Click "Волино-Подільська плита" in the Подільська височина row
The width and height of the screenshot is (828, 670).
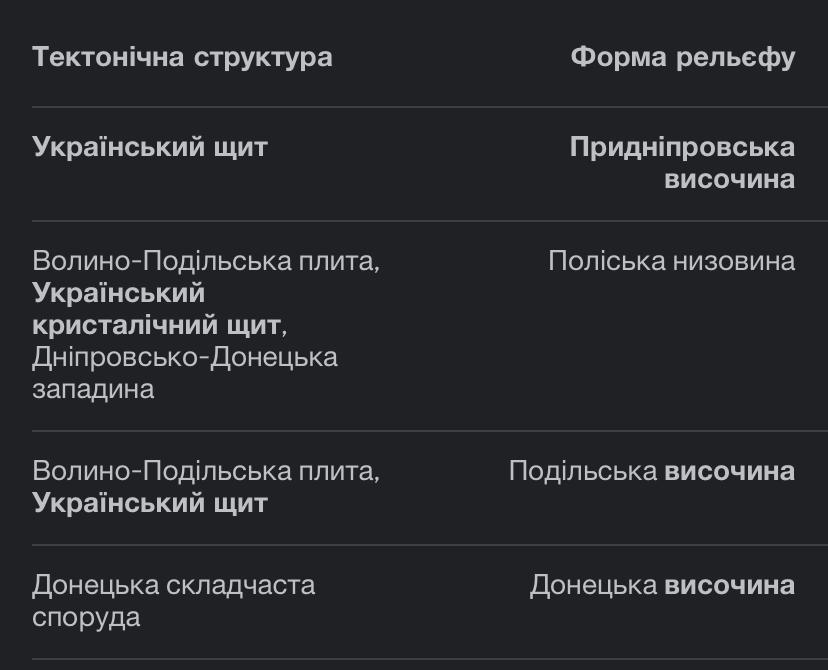(205, 471)
